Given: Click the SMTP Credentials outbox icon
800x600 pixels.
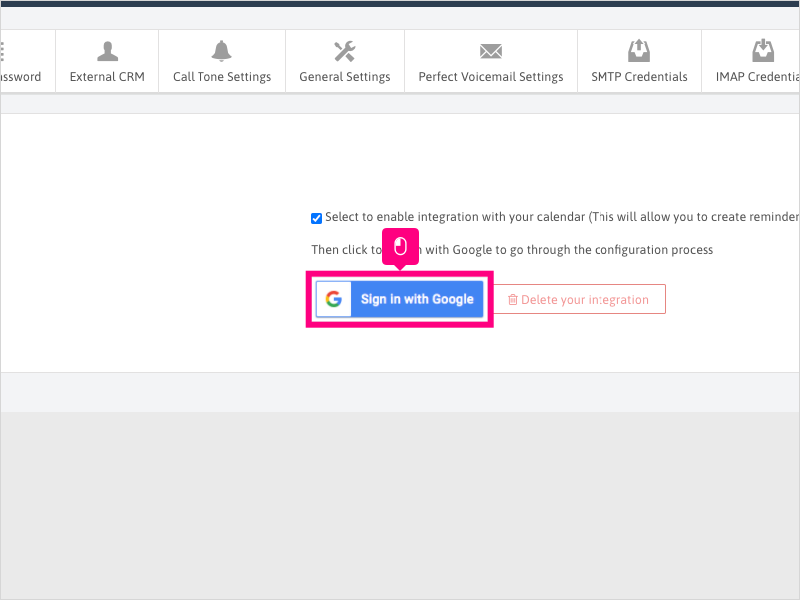Looking at the screenshot, I should tap(639, 51).
